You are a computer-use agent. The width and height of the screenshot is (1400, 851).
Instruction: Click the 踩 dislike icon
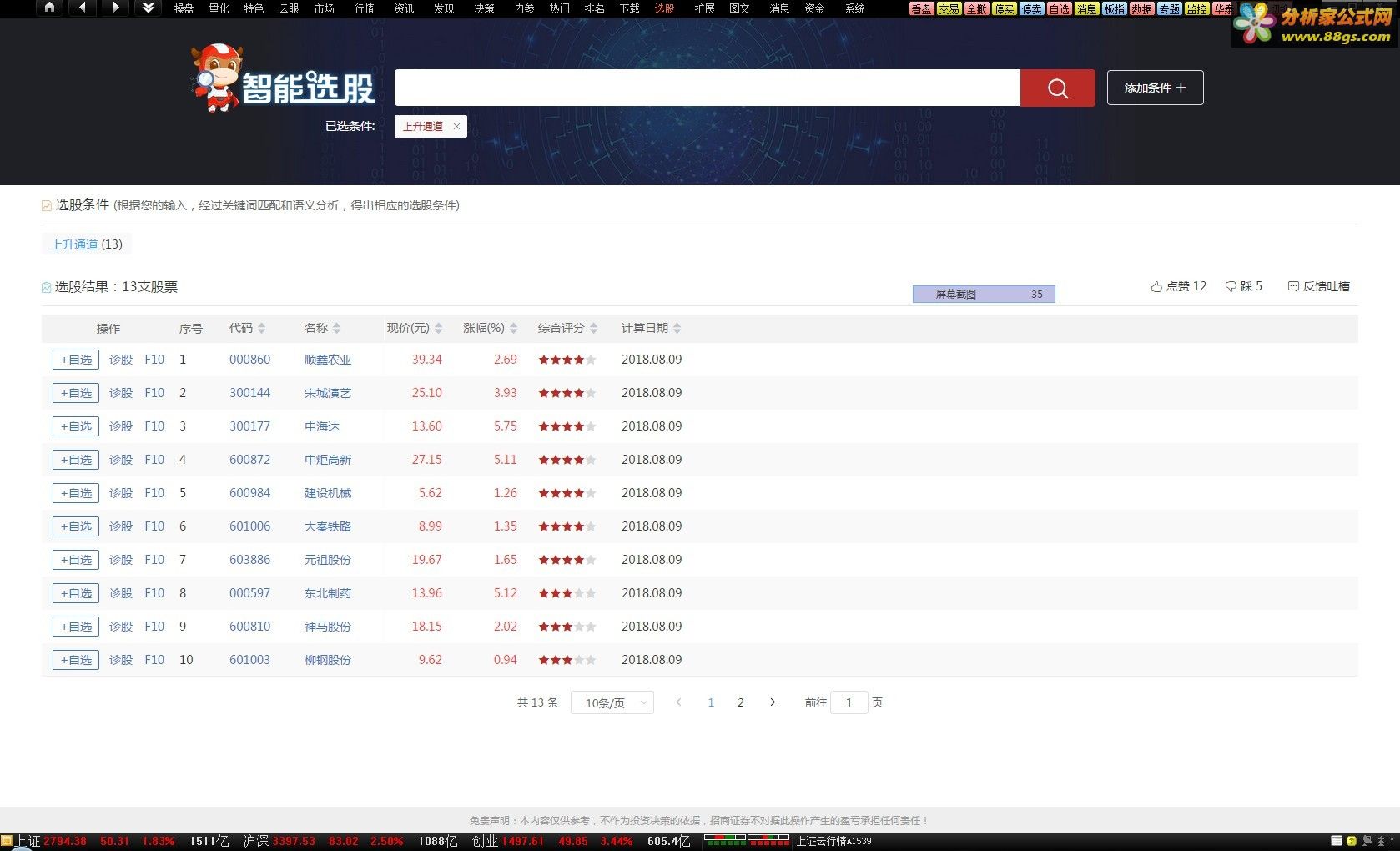point(1231,286)
